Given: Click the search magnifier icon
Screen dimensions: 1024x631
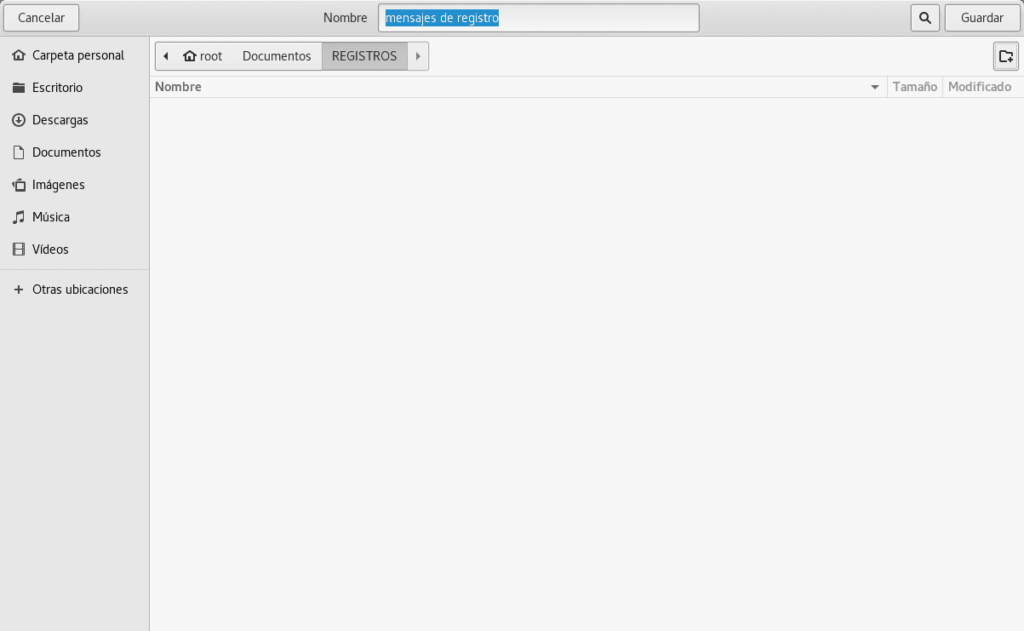Looking at the screenshot, I should coord(925,18).
